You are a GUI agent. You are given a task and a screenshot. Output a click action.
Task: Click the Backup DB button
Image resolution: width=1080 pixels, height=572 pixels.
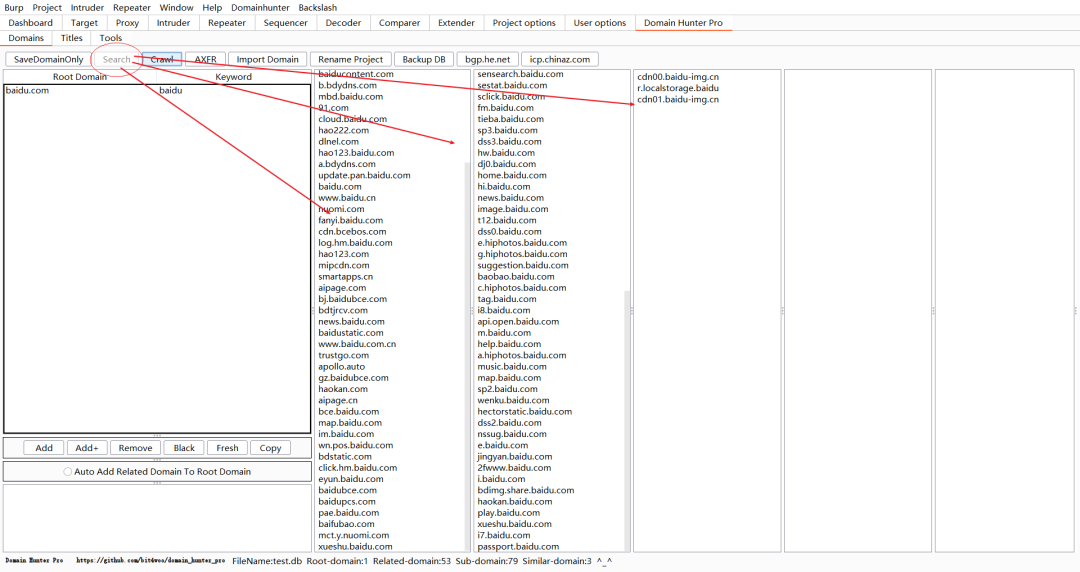(x=424, y=59)
